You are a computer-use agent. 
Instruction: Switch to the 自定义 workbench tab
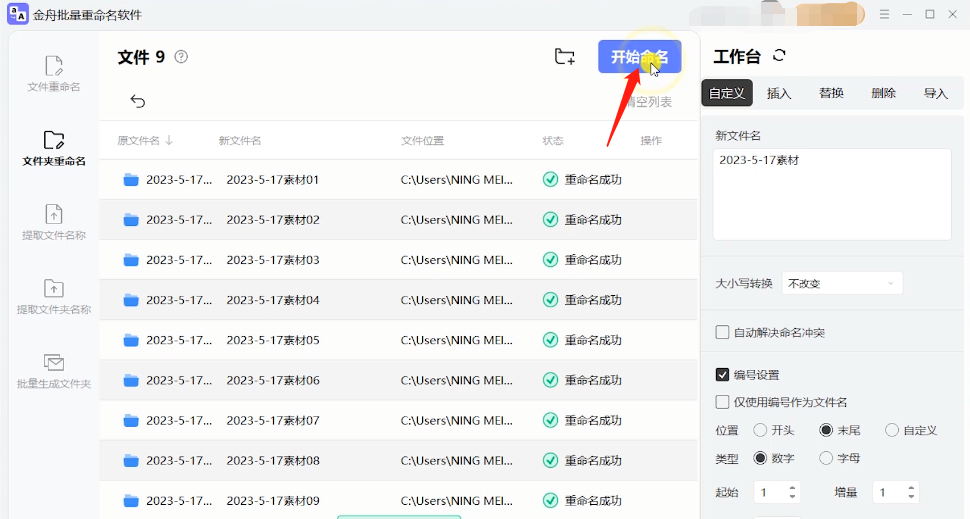(727, 93)
